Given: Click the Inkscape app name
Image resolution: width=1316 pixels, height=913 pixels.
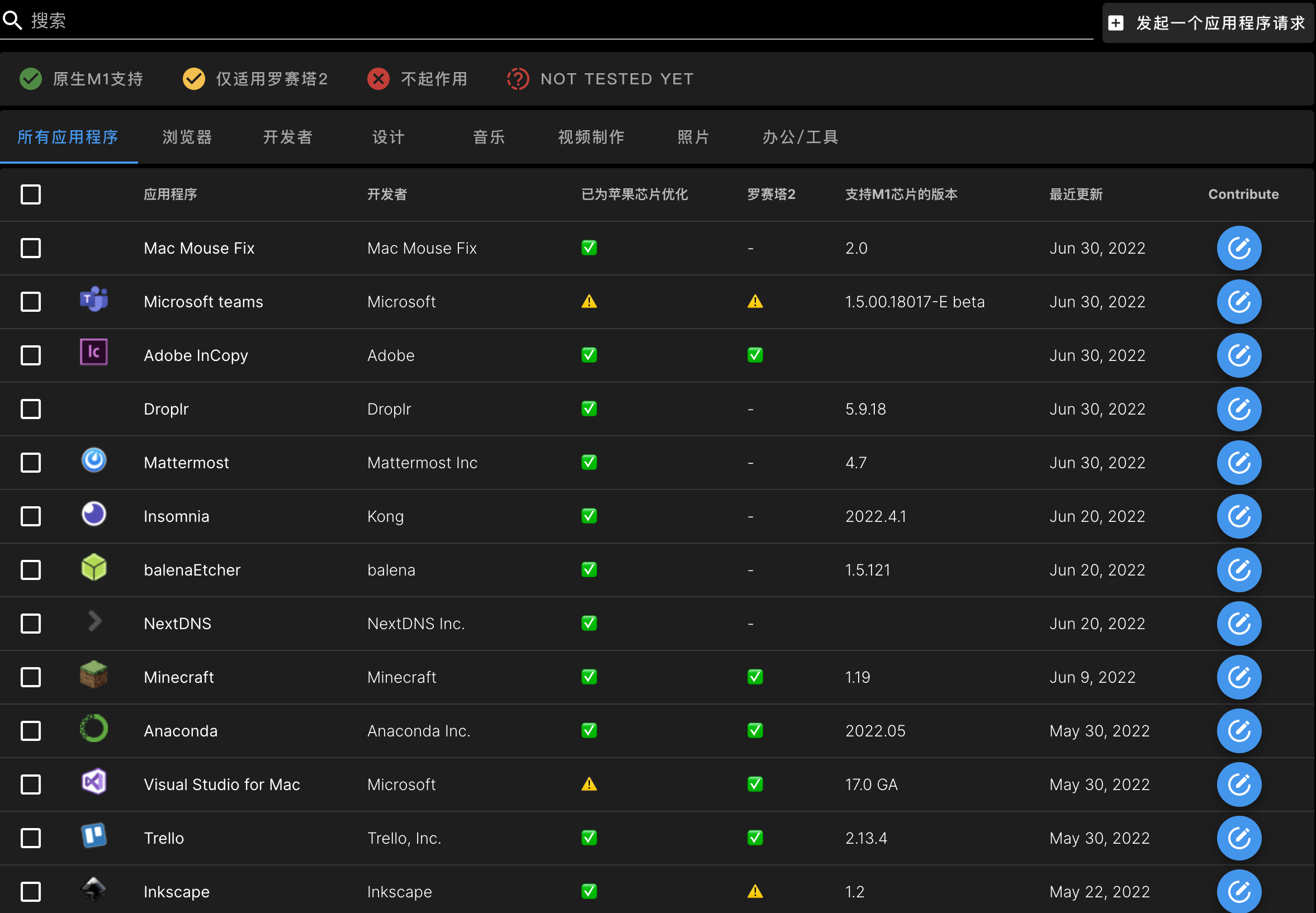Looking at the screenshot, I should point(177,892).
